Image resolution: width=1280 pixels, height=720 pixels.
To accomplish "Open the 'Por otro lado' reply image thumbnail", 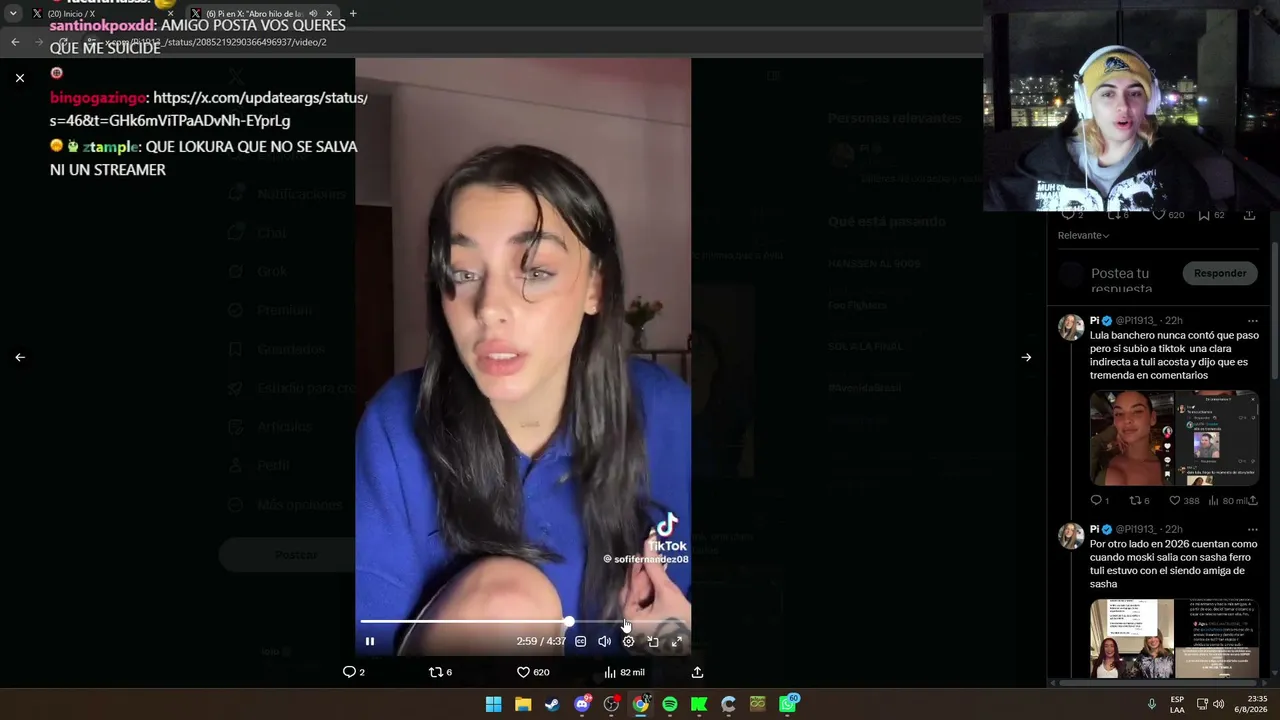I will pos(1174,639).
